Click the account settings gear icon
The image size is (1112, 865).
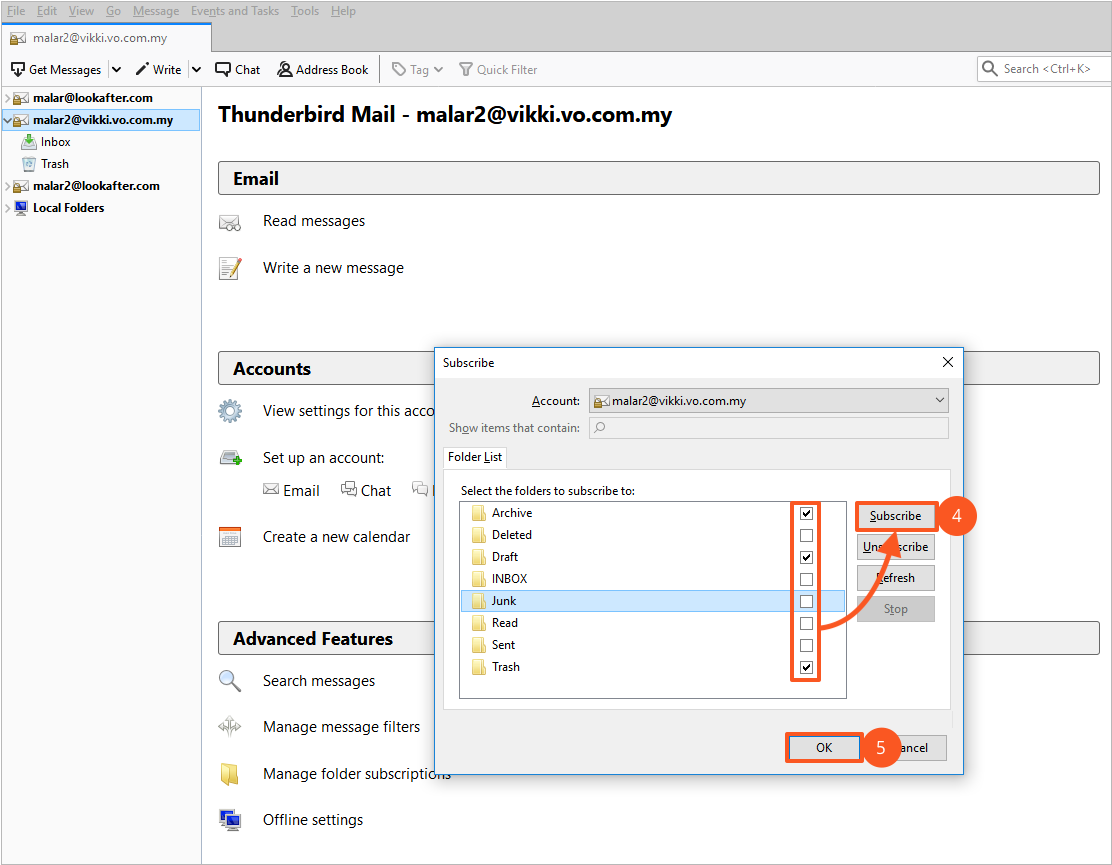point(230,411)
